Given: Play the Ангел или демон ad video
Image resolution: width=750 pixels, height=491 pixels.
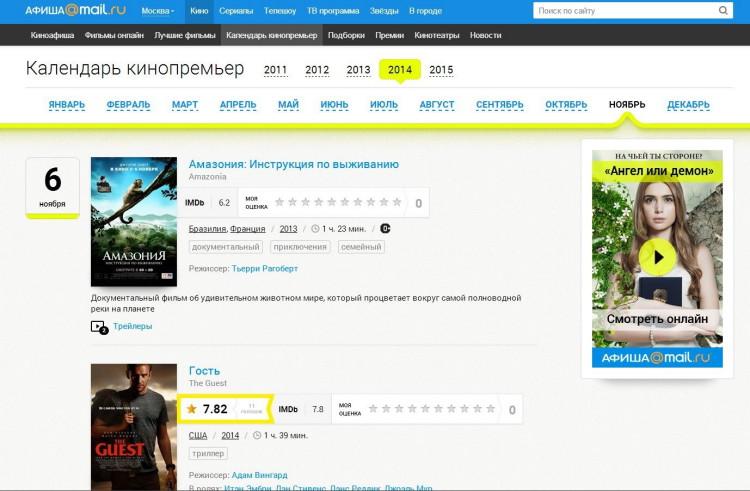Looking at the screenshot, I should point(657,257).
